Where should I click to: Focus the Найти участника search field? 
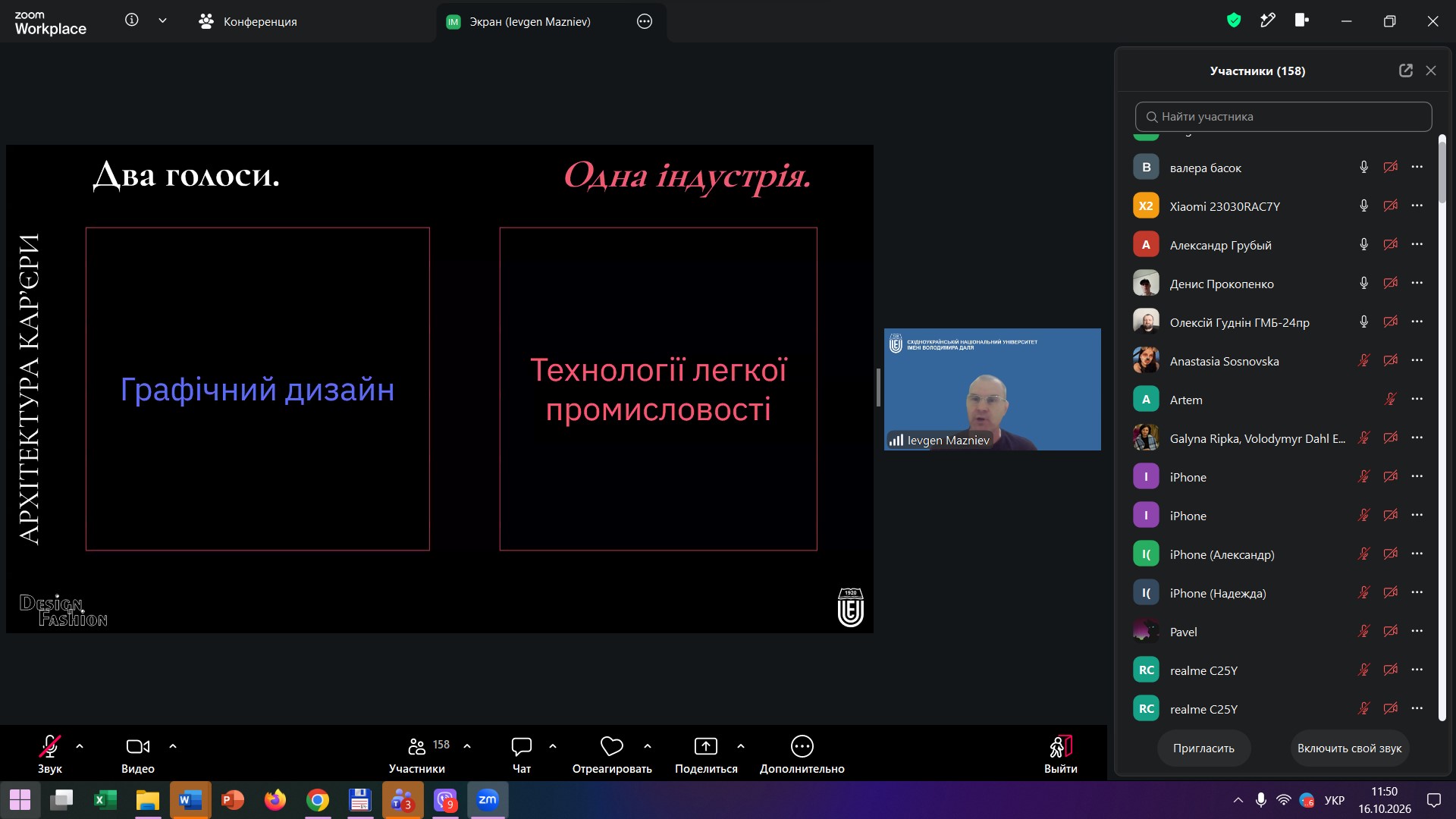coord(1283,117)
